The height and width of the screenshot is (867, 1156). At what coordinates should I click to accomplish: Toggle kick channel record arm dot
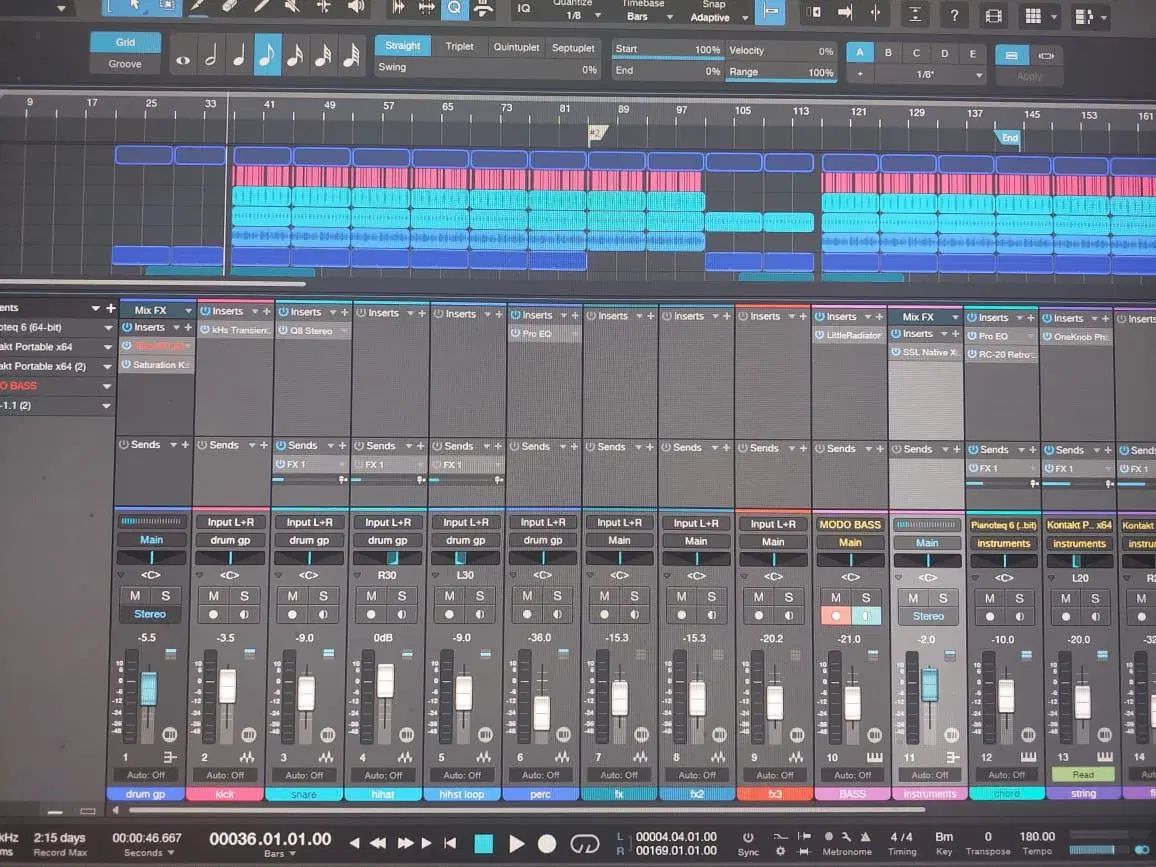pos(214,614)
